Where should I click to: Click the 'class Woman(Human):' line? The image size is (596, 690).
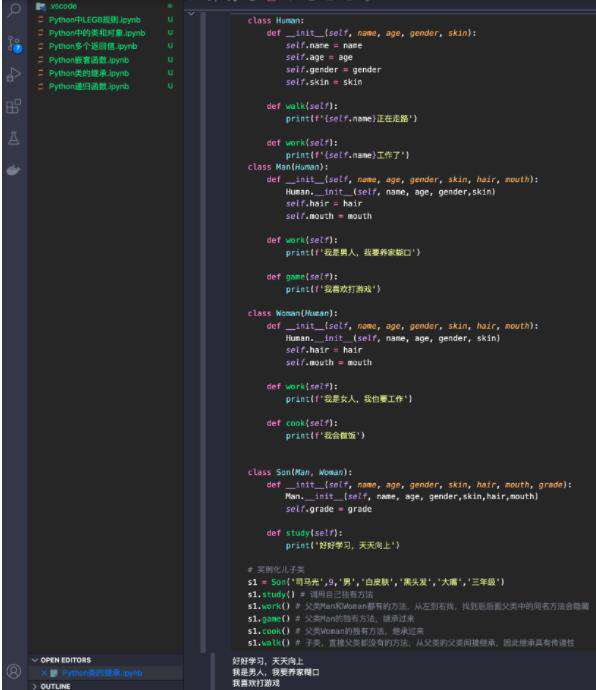click(x=292, y=313)
